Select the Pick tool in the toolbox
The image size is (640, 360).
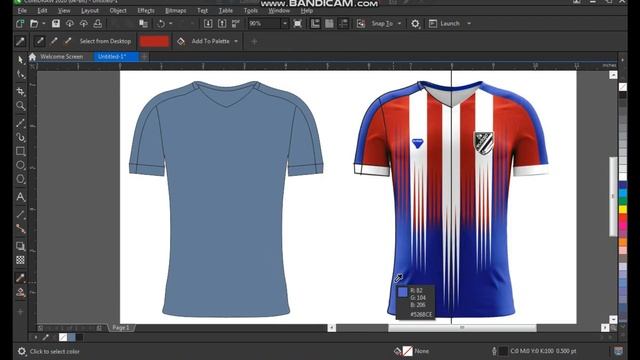tap(20, 60)
